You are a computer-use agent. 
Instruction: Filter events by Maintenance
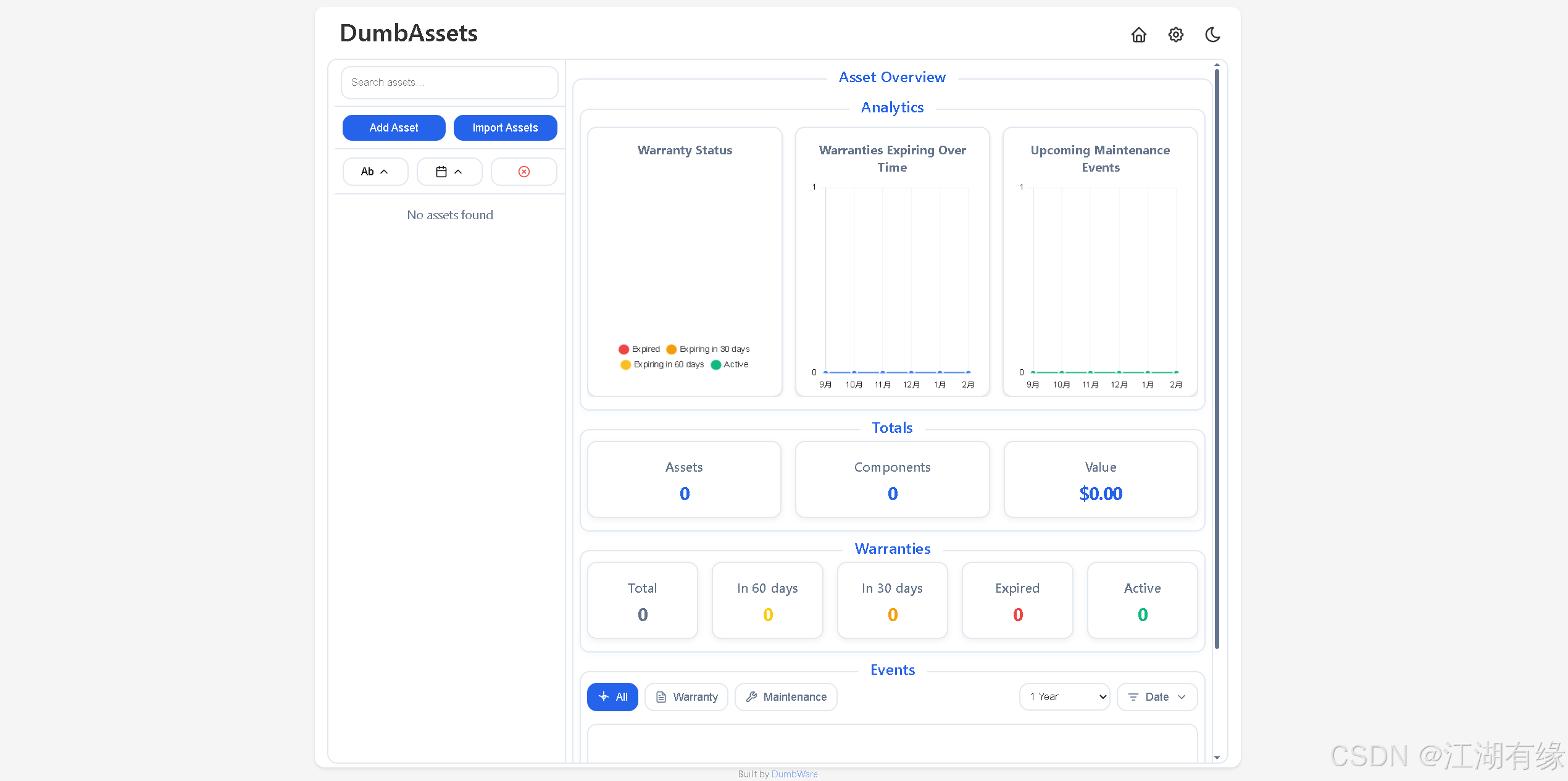pyautogui.click(x=786, y=697)
